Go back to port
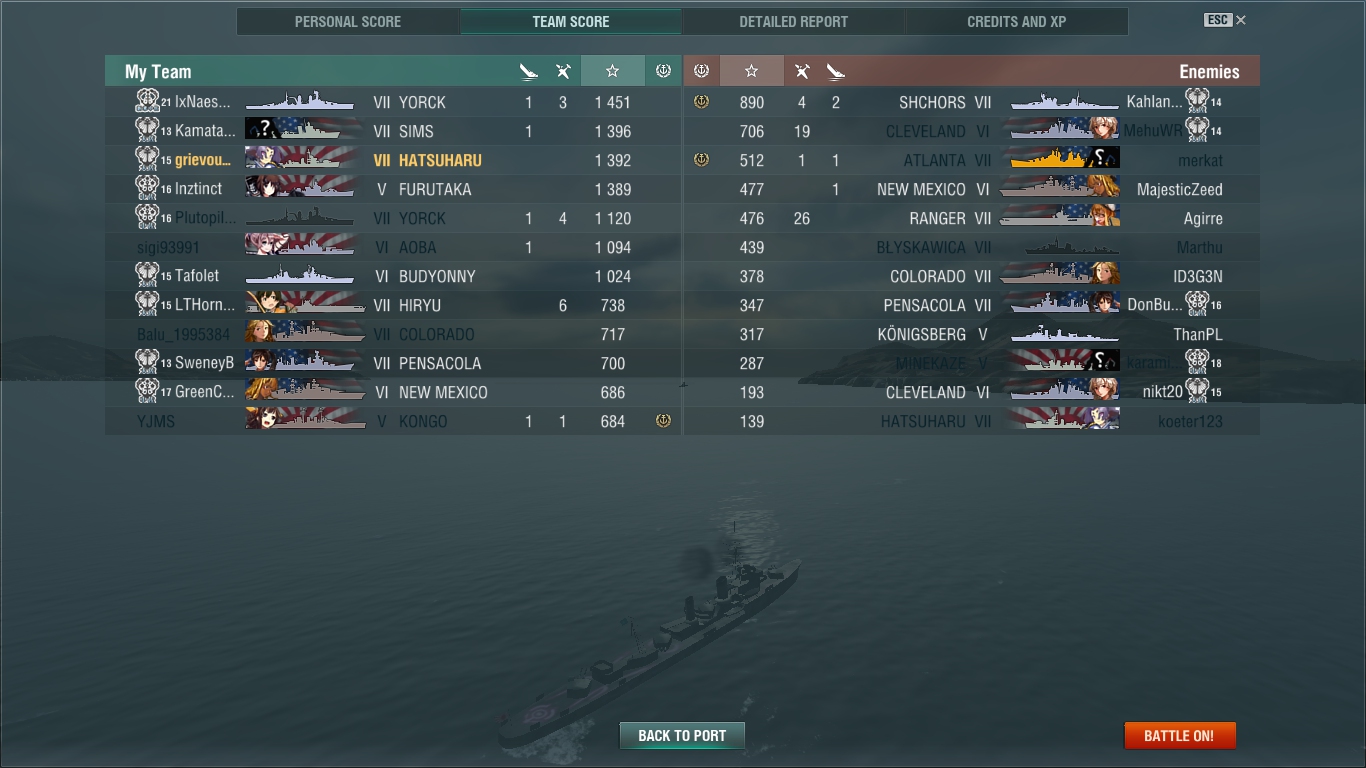The image size is (1366, 768). point(682,735)
